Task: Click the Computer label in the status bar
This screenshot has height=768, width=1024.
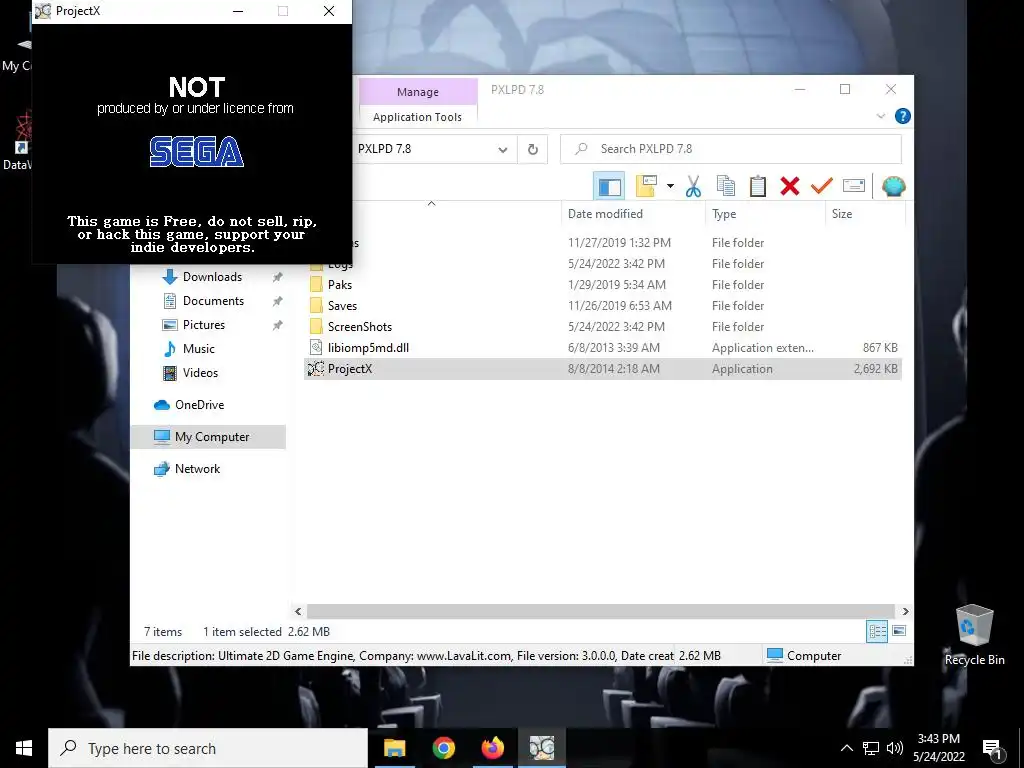Action: tap(814, 656)
